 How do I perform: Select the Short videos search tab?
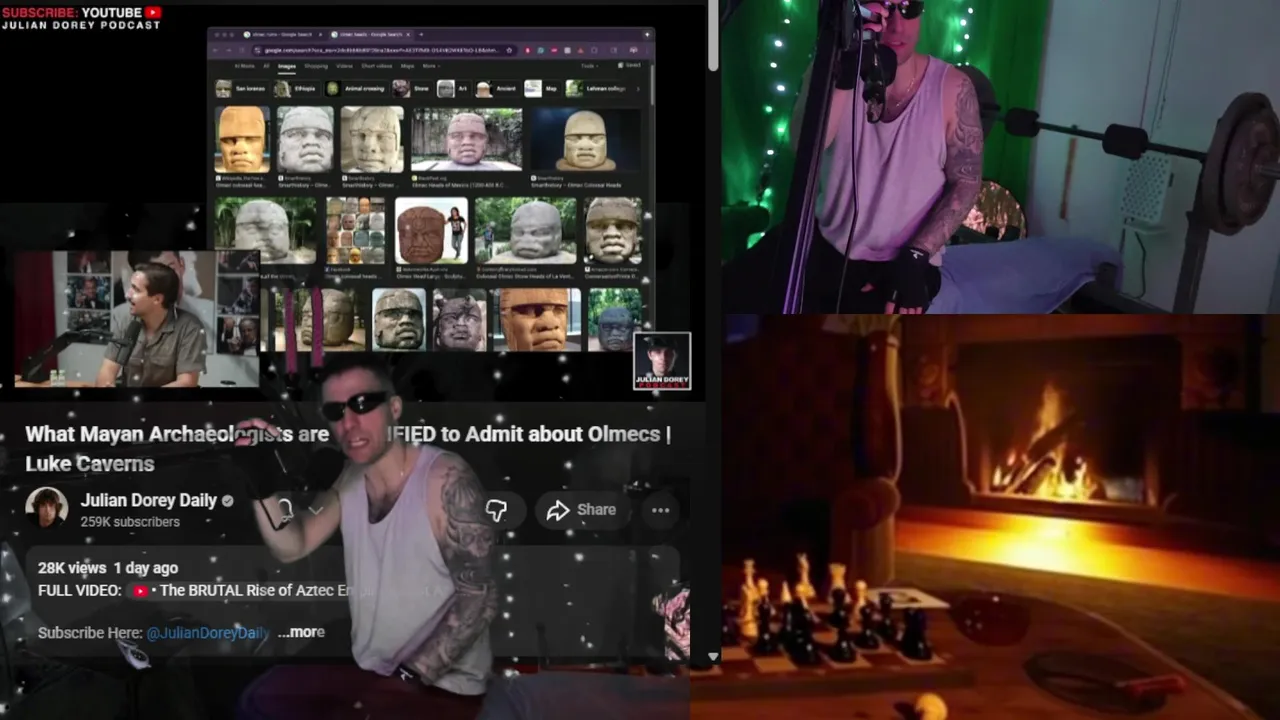pos(376,66)
